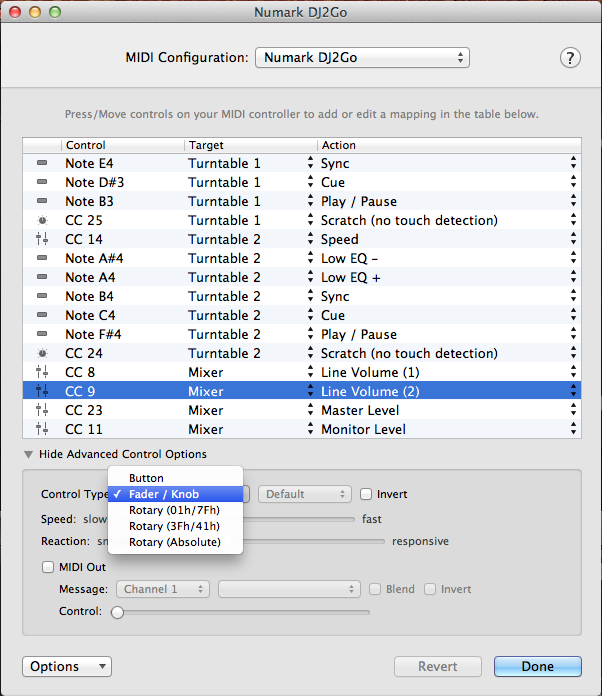Viewport: 602px width, 696px height.
Task: Toggle the Invert checkbox in the Message row
Action: coord(430,589)
